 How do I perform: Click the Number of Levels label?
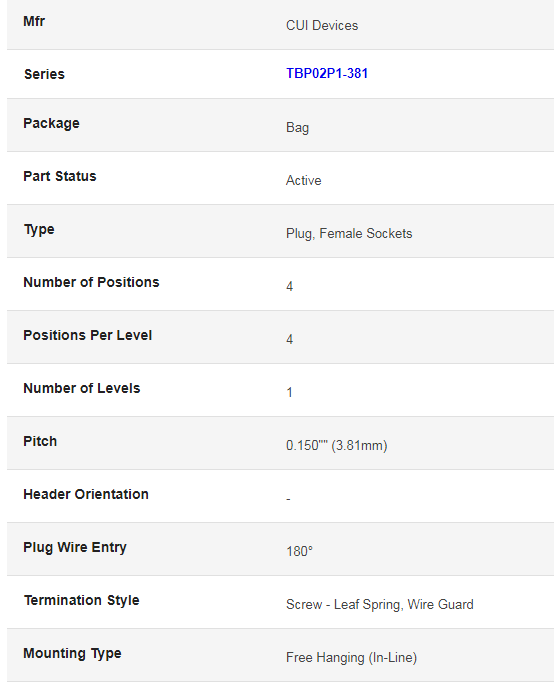(82, 388)
